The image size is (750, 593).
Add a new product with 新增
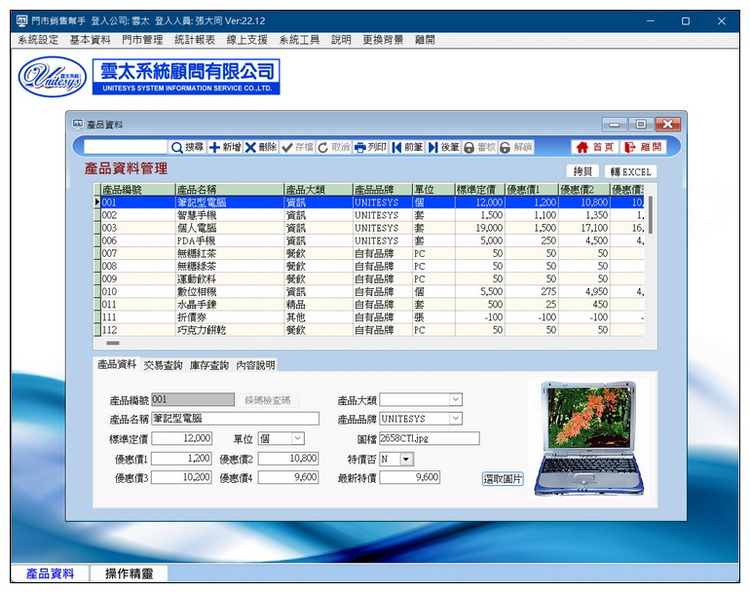coord(224,147)
